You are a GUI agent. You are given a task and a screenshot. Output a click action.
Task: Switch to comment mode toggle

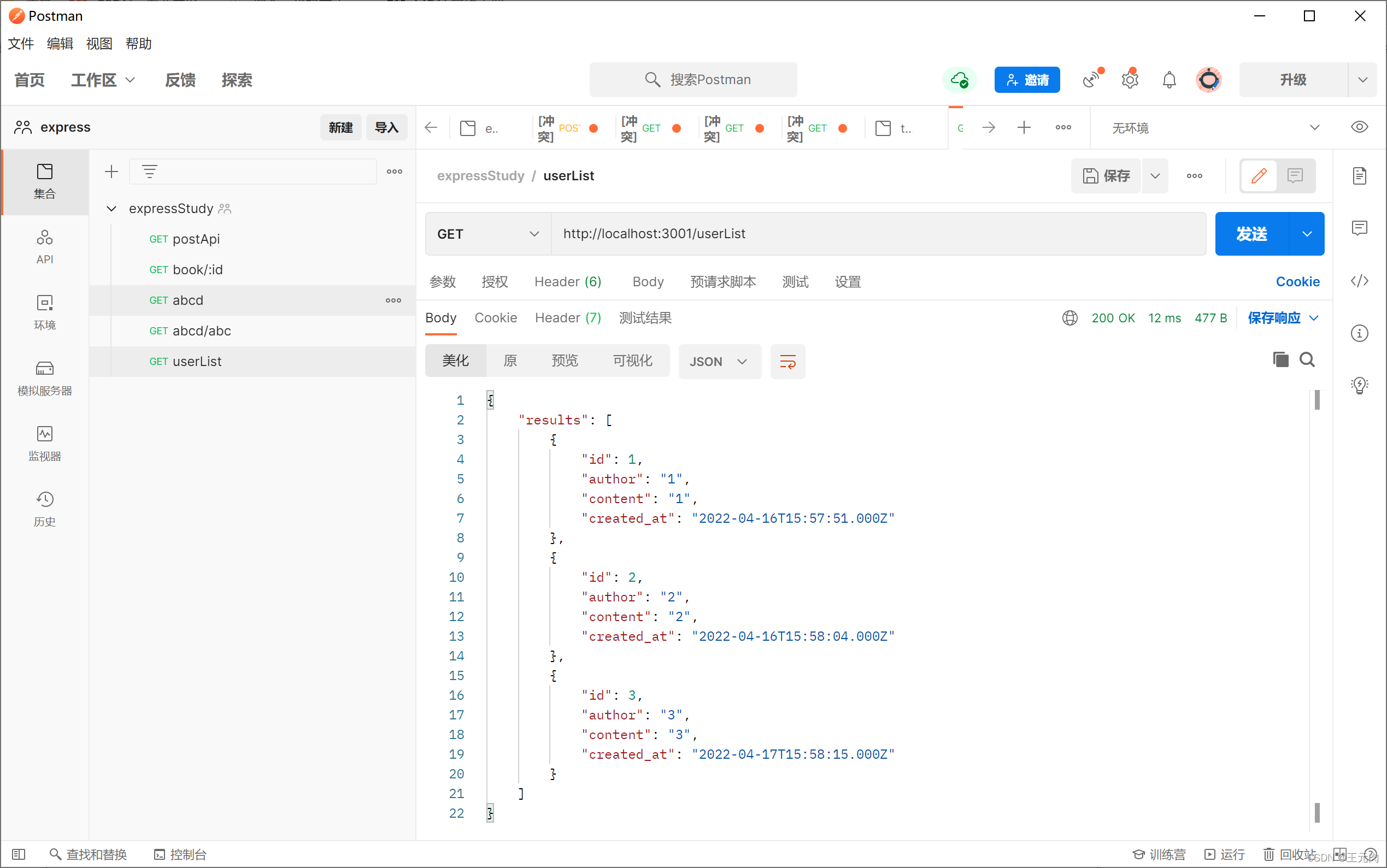(x=1295, y=176)
